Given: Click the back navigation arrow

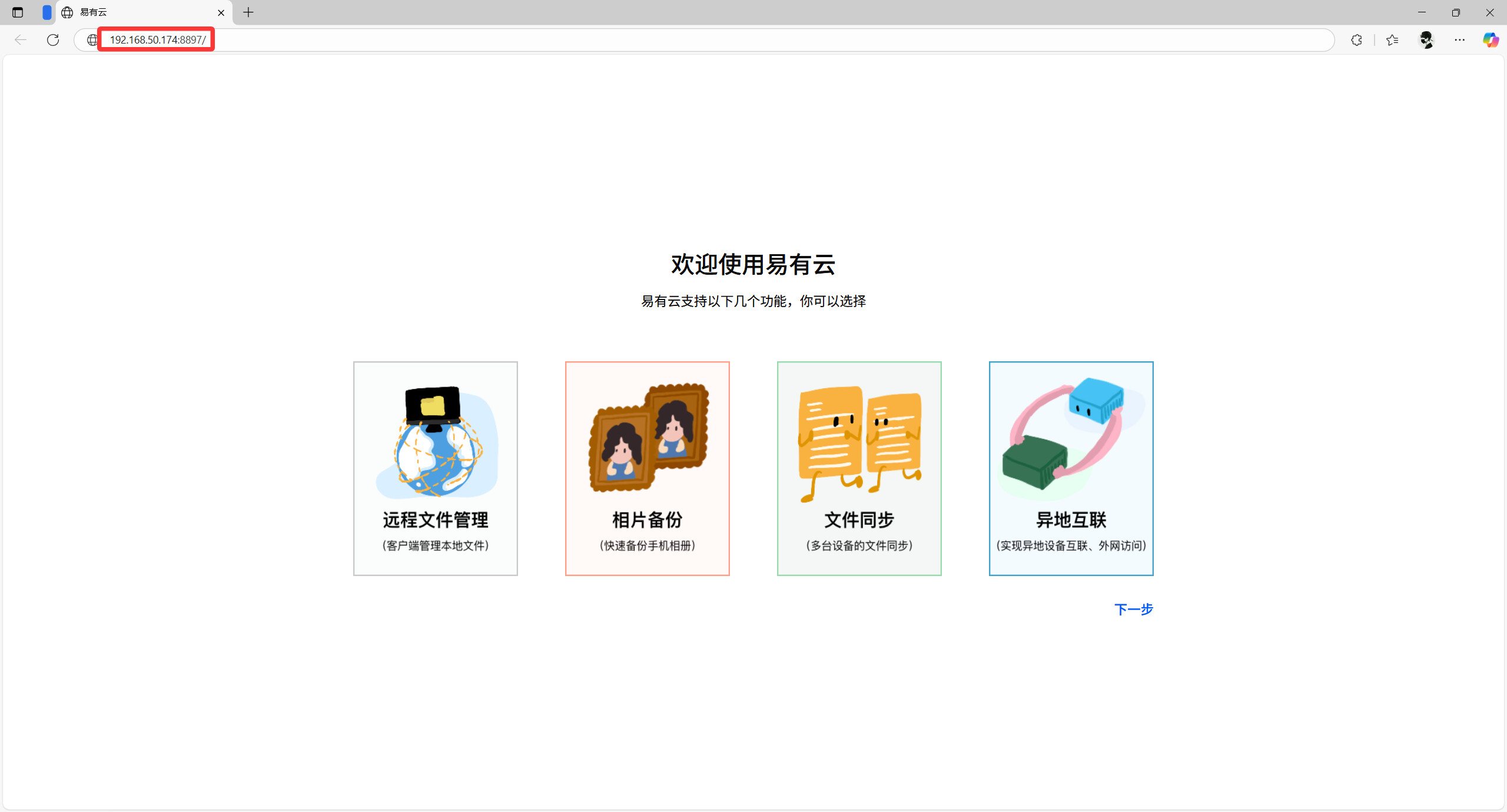Looking at the screenshot, I should (21, 39).
